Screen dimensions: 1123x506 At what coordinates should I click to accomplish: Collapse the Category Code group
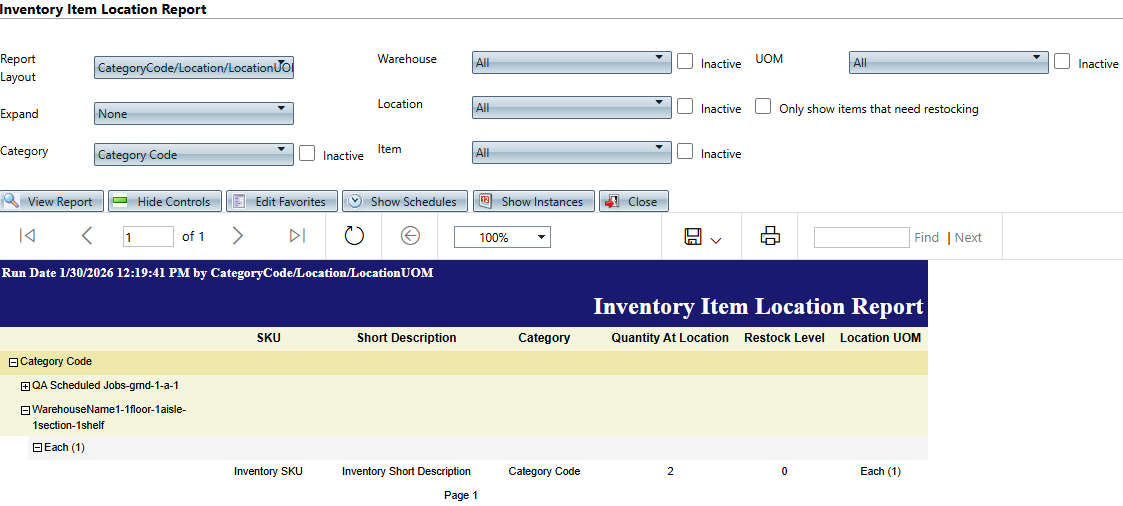coord(14,362)
